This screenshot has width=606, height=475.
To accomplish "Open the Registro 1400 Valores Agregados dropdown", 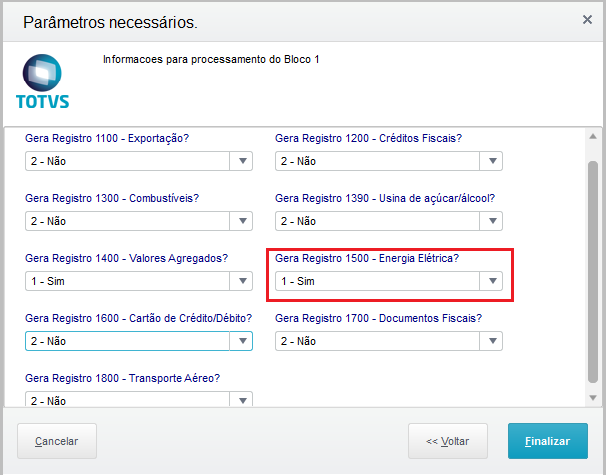I will (242, 281).
